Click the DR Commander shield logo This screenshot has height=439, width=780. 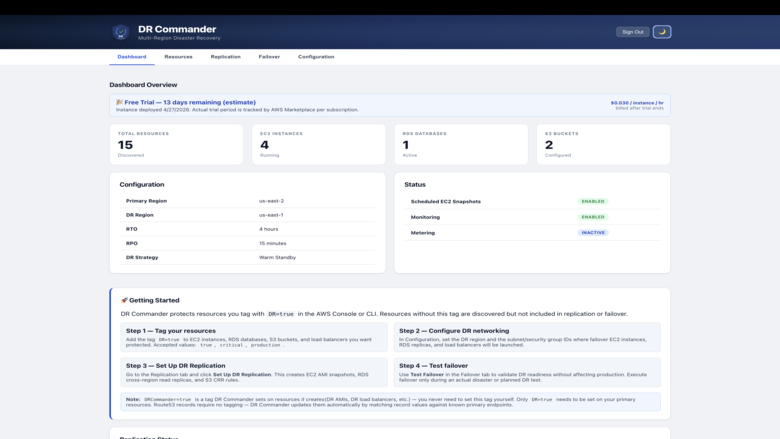click(x=120, y=32)
